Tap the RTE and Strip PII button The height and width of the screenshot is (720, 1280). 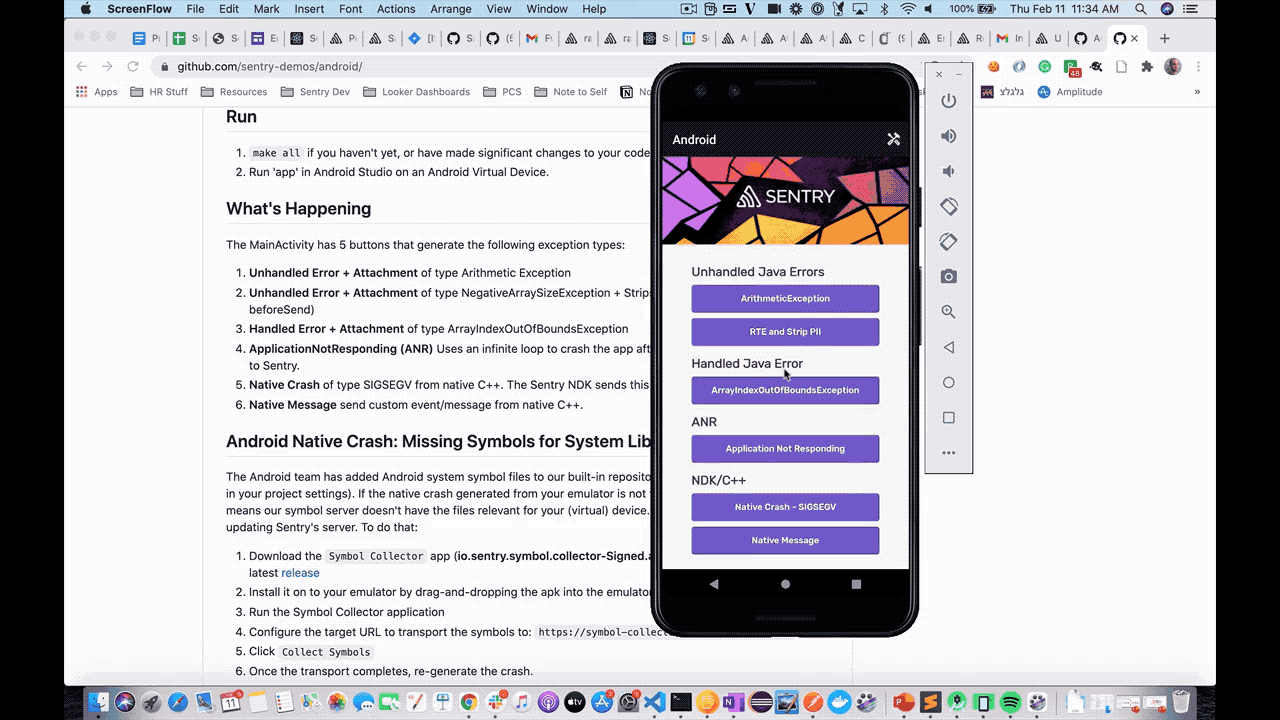pyautogui.click(x=785, y=332)
